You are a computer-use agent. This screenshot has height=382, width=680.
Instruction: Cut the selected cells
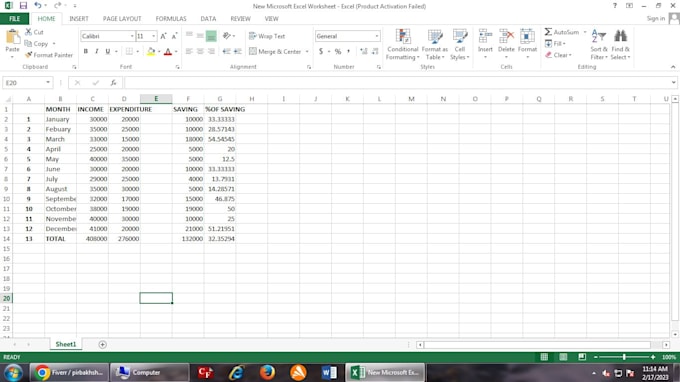pyautogui.click(x=34, y=32)
